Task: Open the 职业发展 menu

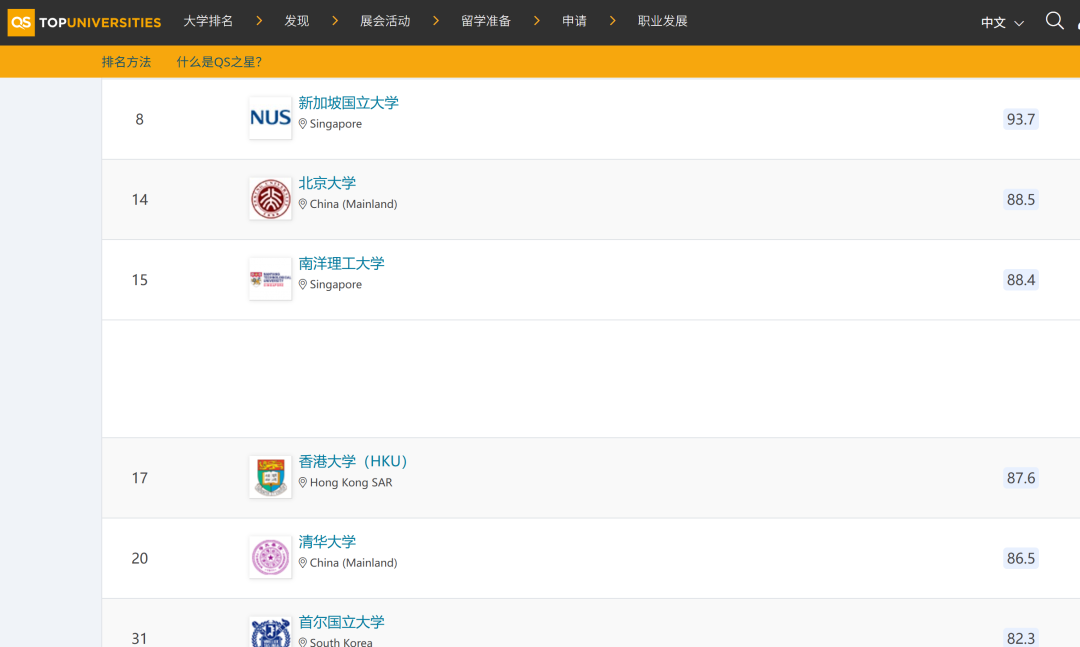Action: [663, 21]
